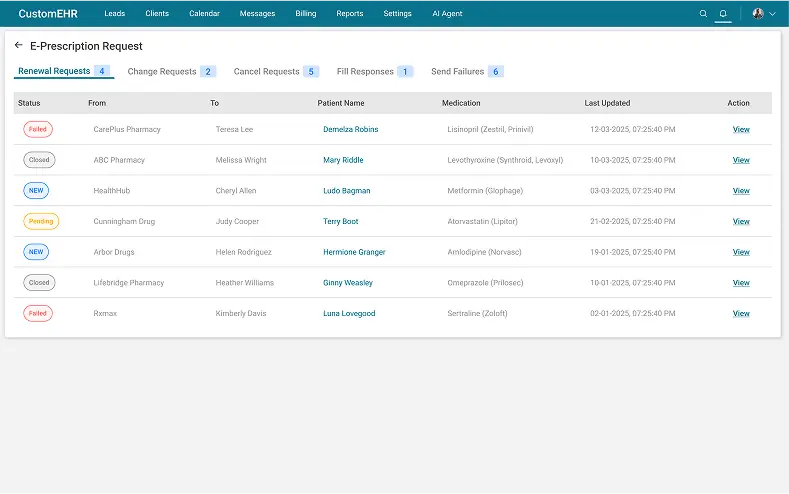The width and height of the screenshot is (789, 494).
Task: Click the CustomEHR logo
Action: click(x=48, y=14)
